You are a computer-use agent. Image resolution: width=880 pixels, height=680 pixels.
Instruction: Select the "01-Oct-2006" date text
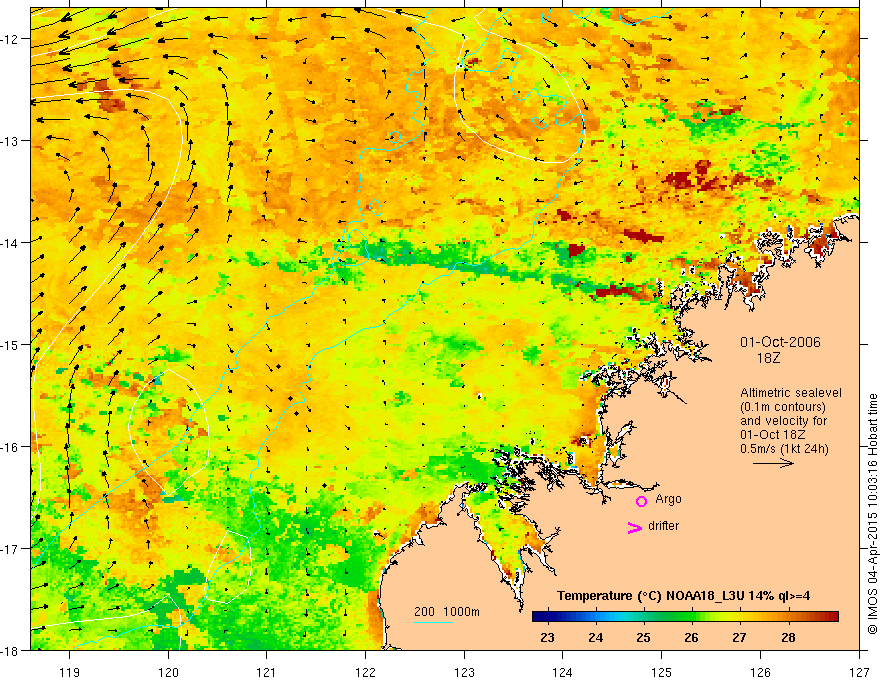coord(780,342)
